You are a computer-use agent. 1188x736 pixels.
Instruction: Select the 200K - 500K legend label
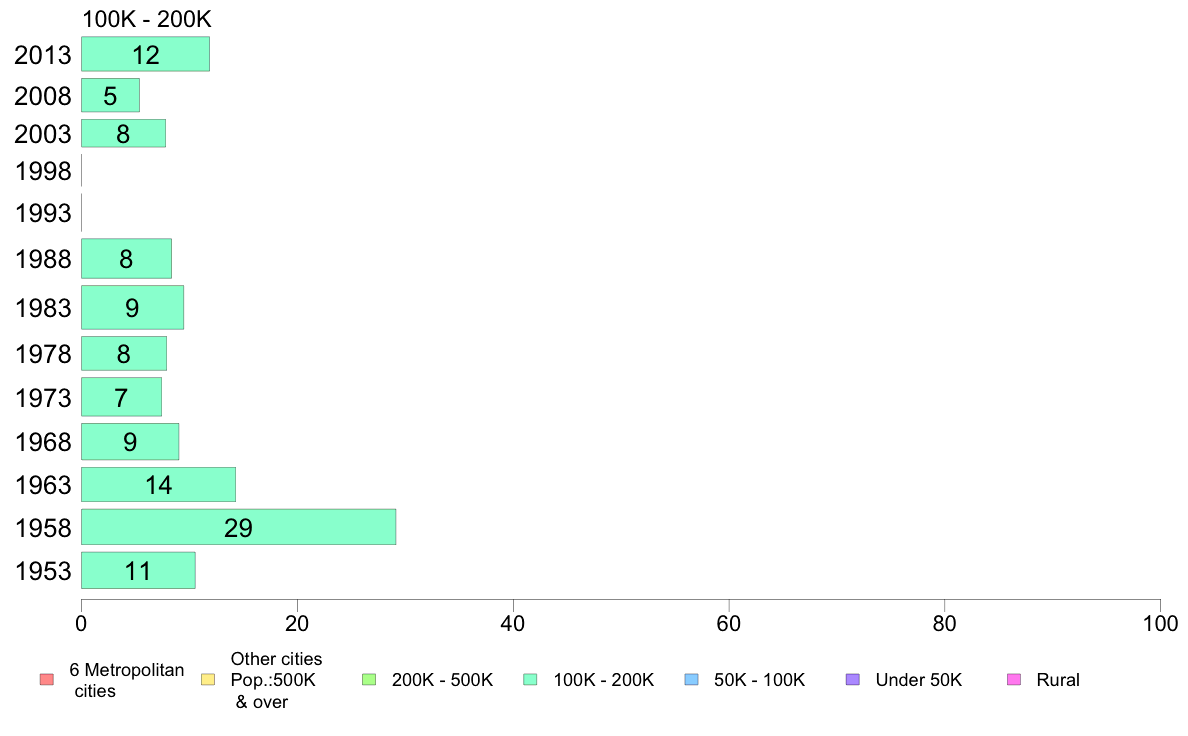tap(442, 680)
